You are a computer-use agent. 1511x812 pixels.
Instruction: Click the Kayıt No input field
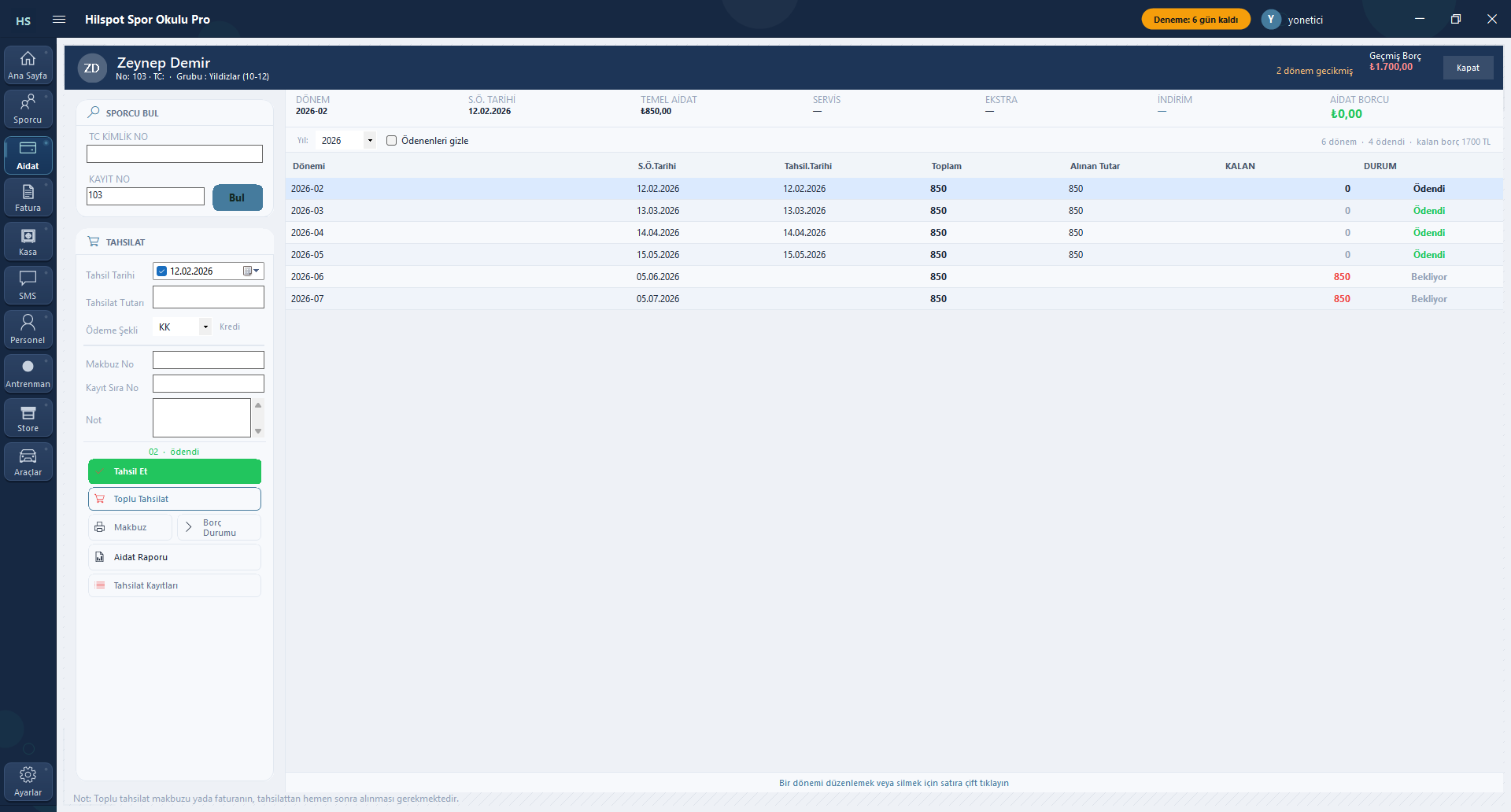click(x=146, y=196)
